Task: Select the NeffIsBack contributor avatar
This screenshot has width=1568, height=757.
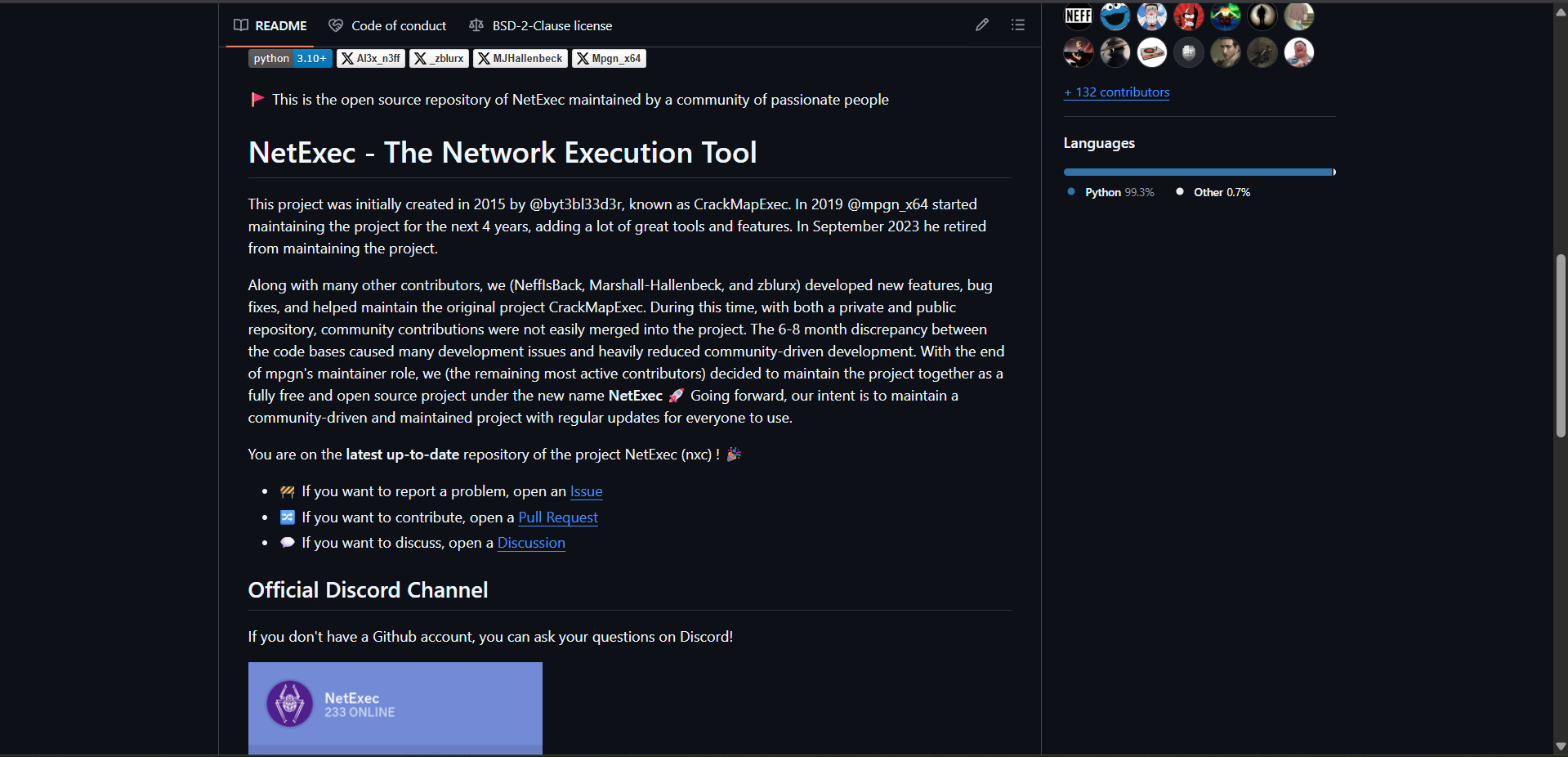Action: pyautogui.click(x=1077, y=16)
